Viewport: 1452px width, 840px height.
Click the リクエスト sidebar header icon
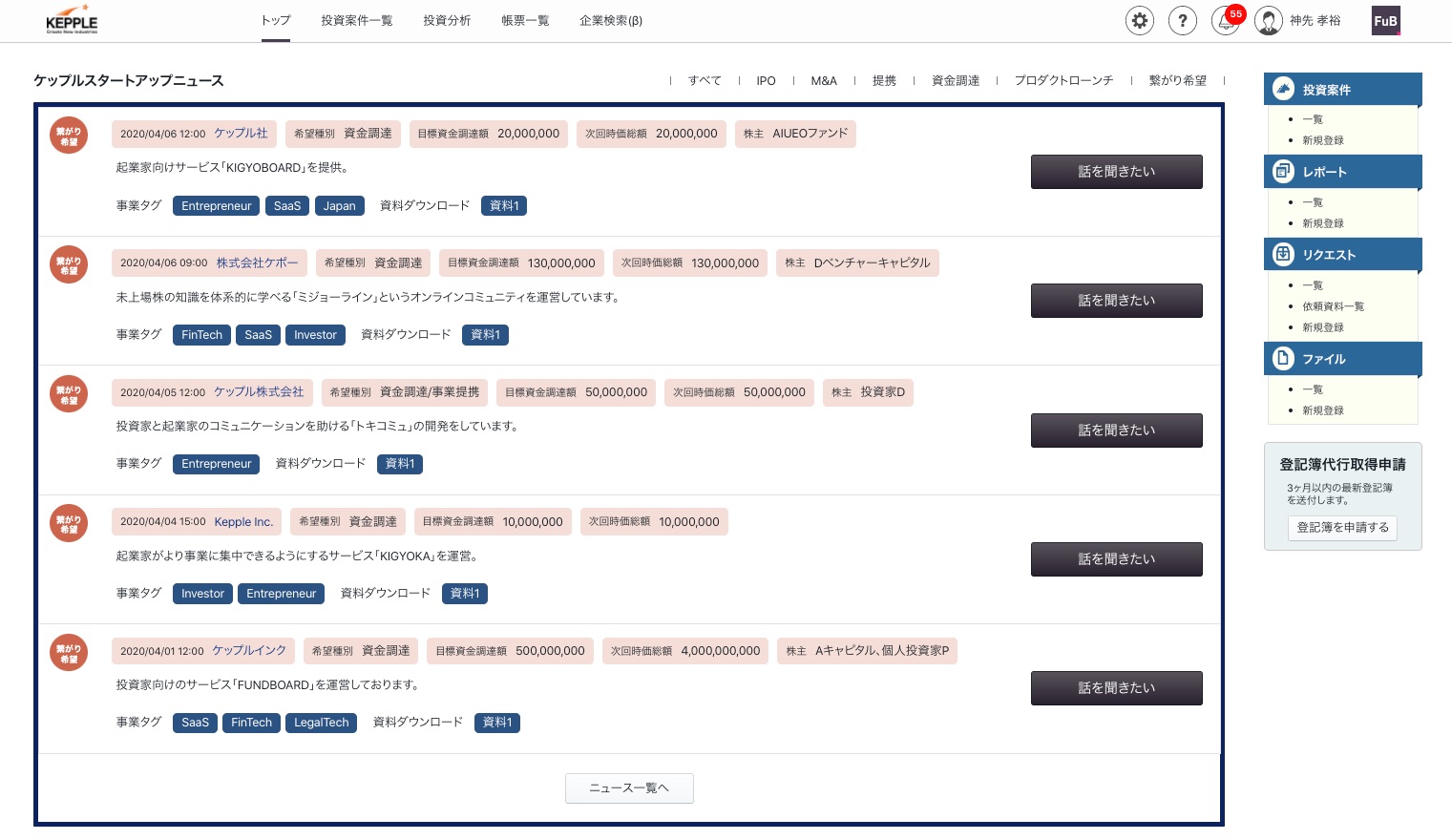click(1284, 254)
